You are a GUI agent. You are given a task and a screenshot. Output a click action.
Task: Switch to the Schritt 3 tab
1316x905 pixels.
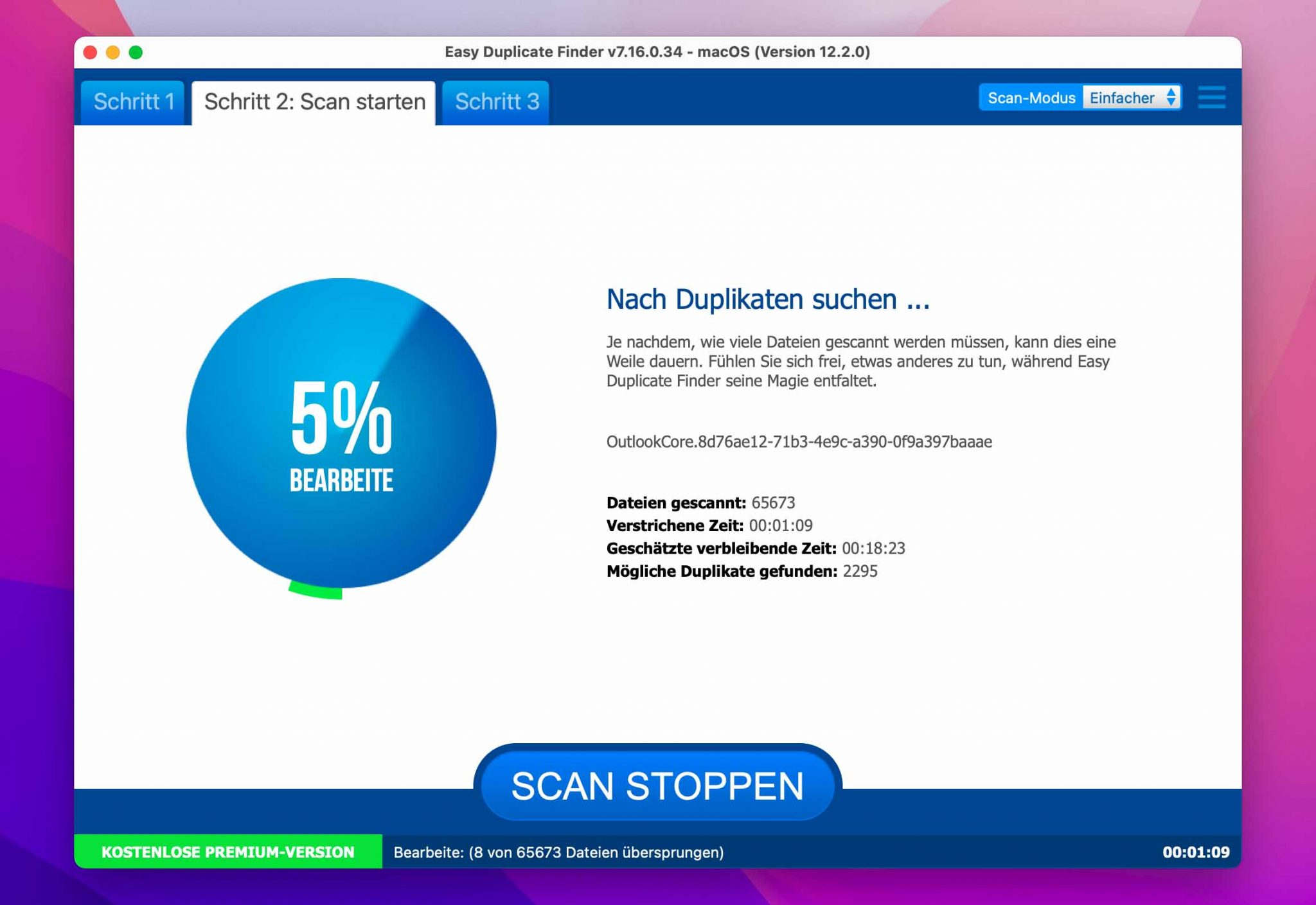pos(496,101)
